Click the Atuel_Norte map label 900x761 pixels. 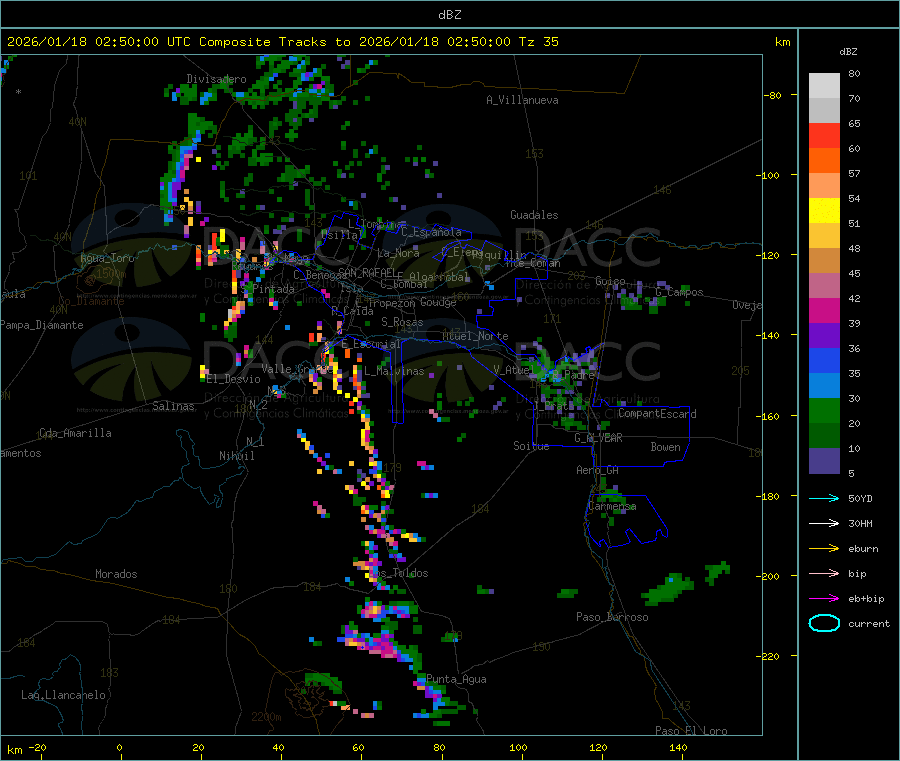pyautogui.click(x=475, y=336)
